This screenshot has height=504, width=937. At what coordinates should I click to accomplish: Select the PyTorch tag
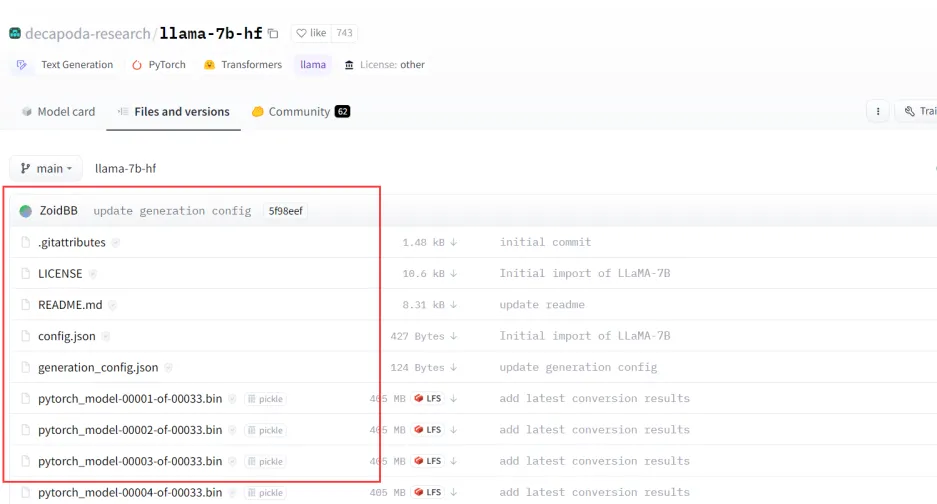[159, 65]
